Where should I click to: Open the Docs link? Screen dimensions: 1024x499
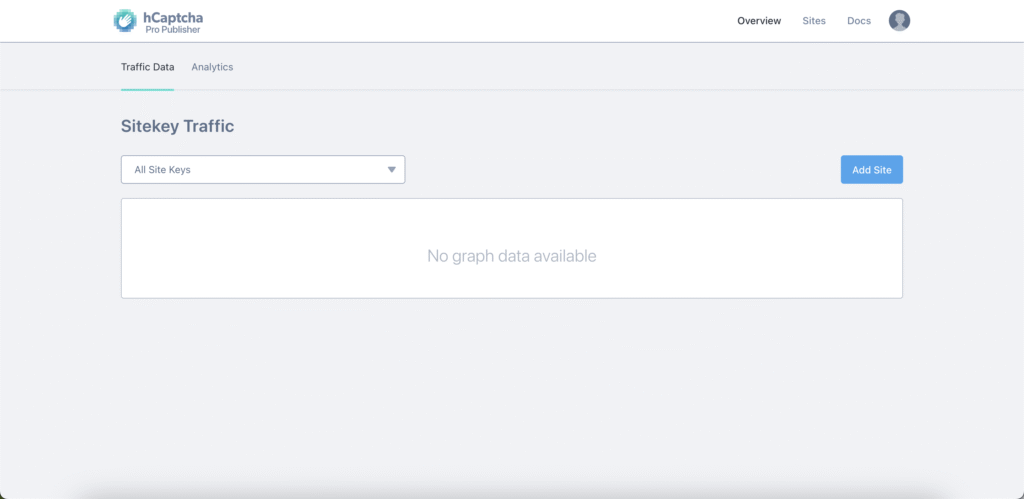pos(858,21)
